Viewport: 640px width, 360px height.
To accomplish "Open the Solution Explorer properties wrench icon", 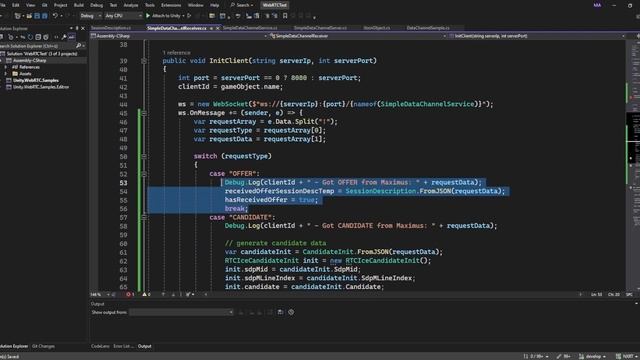I will point(64,37).
